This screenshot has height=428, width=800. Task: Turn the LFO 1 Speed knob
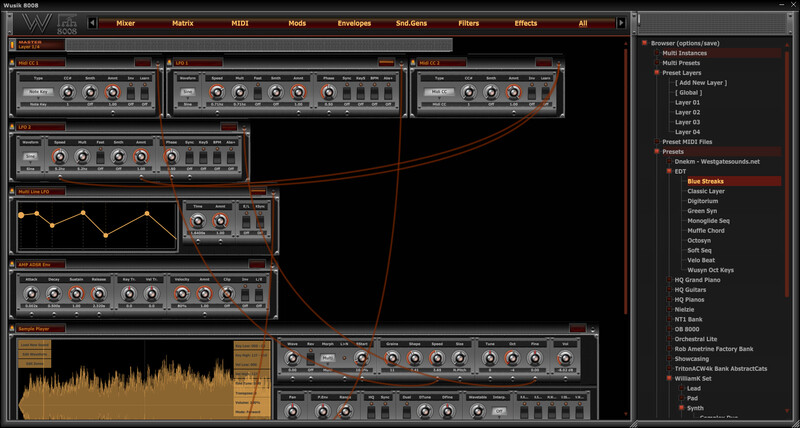[216, 91]
